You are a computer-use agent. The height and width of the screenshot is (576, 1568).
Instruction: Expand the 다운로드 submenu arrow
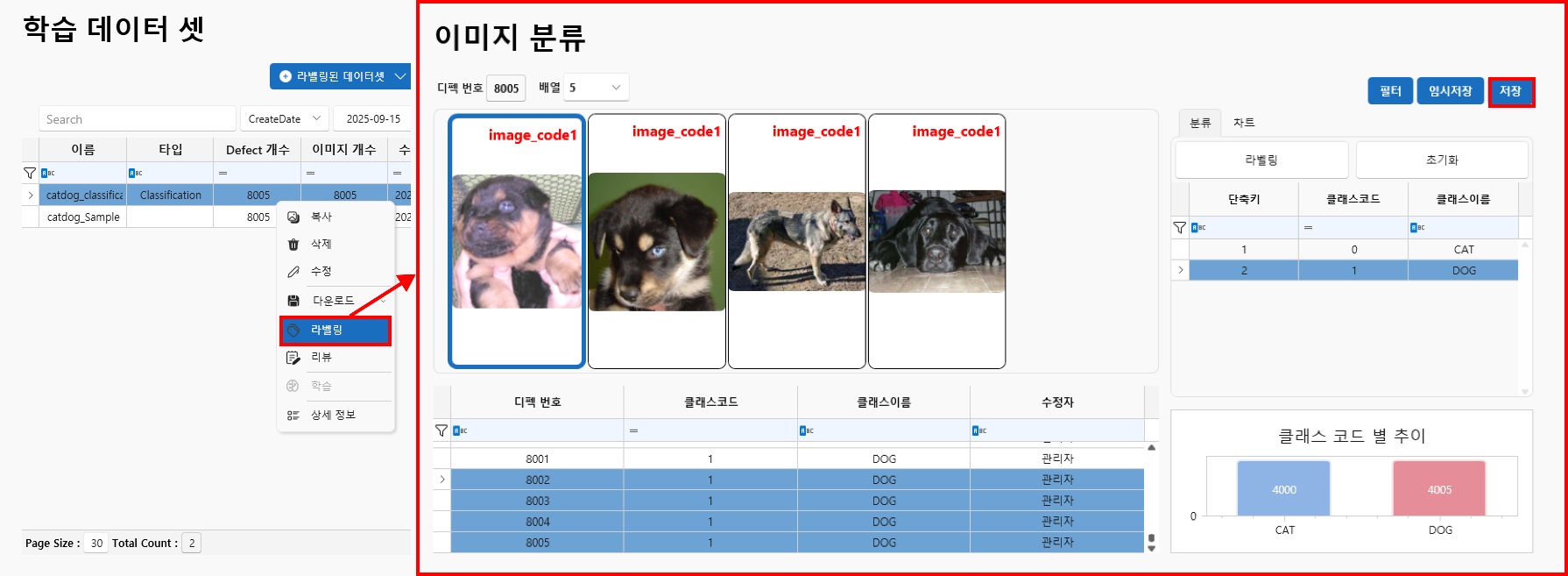click(x=383, y=301)
